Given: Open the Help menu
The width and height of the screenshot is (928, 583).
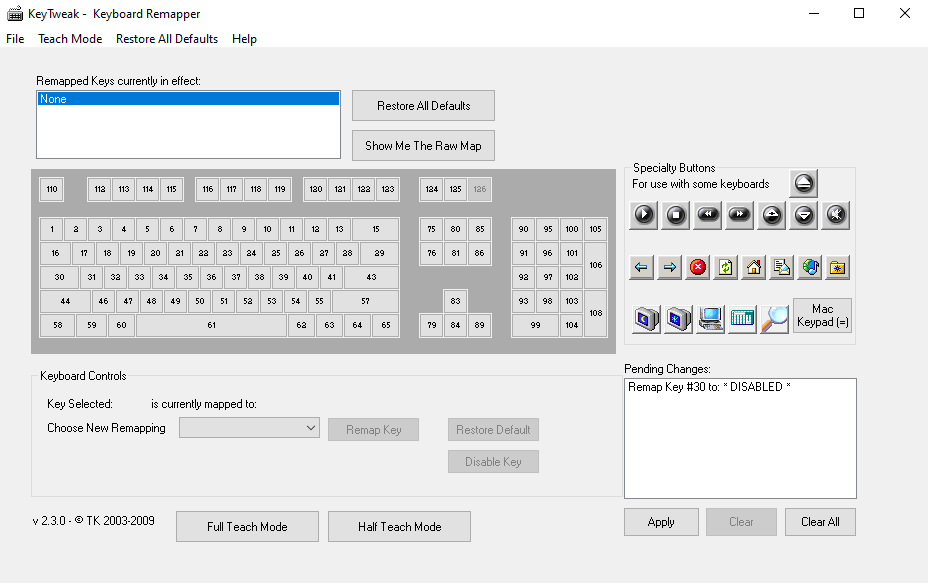Looking at the screenshot, I should (x=244, y=39).
